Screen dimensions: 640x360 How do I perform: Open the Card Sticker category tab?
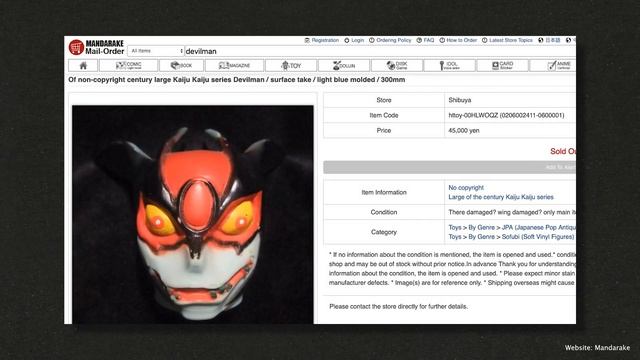[x=502, y=65]
